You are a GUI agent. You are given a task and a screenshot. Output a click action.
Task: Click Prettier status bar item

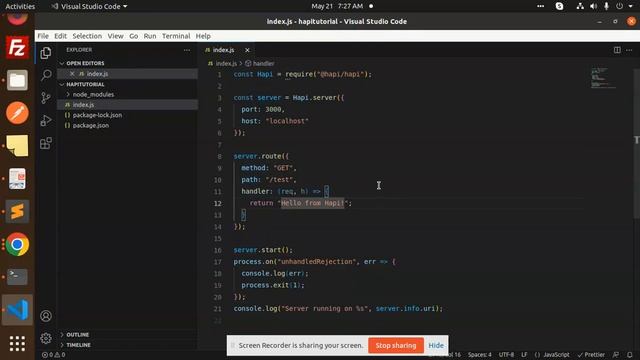591,355
